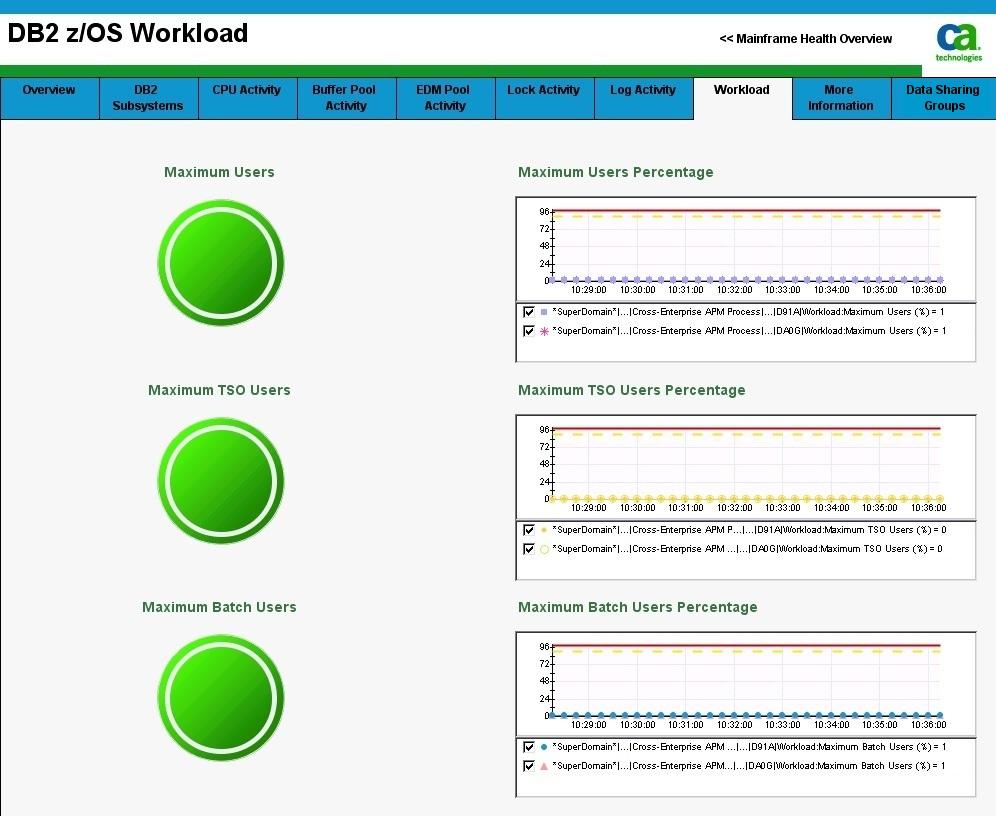The image size is (996, 816).
Task: Click the Maximum Batch Users Percentage chart
Action: coord(746,684)
